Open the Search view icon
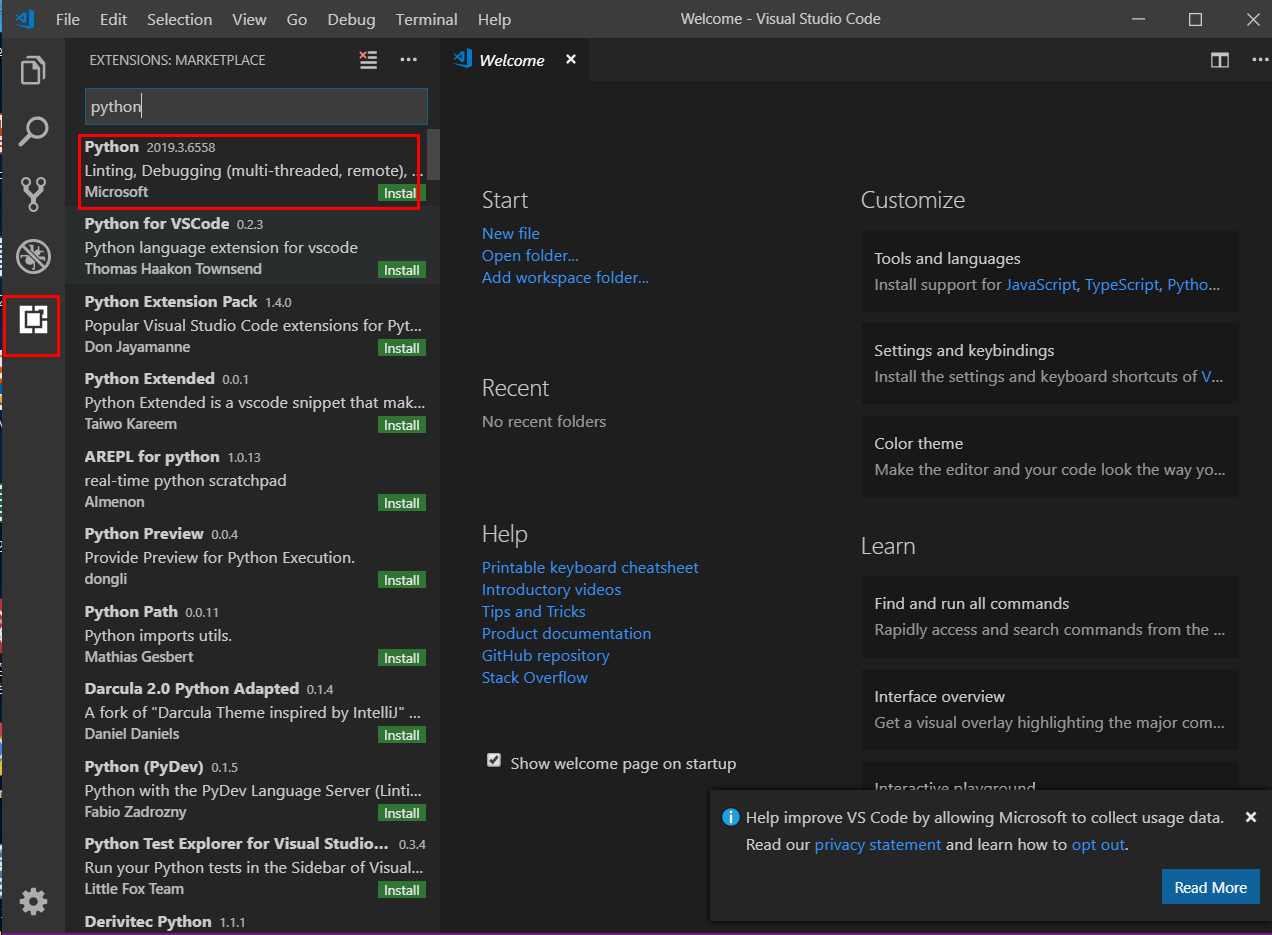 click(33, 131)
